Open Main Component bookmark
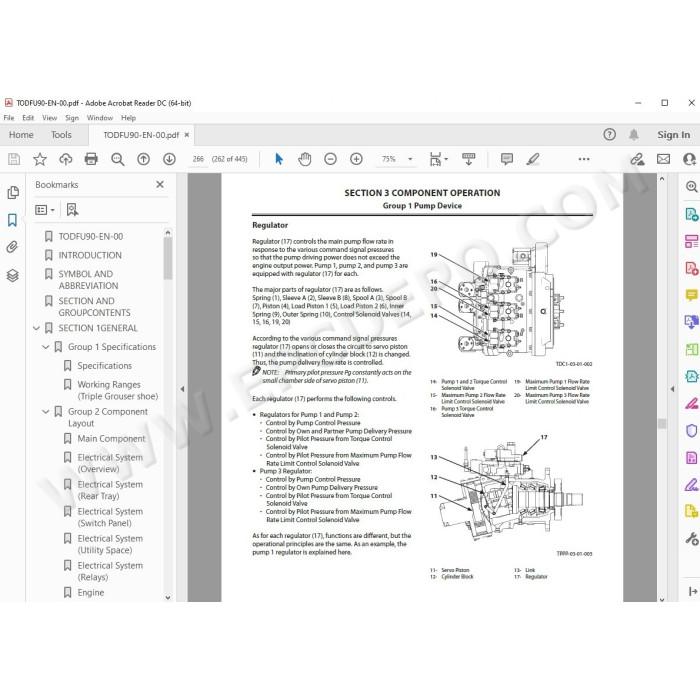 (x=111, y=439)
